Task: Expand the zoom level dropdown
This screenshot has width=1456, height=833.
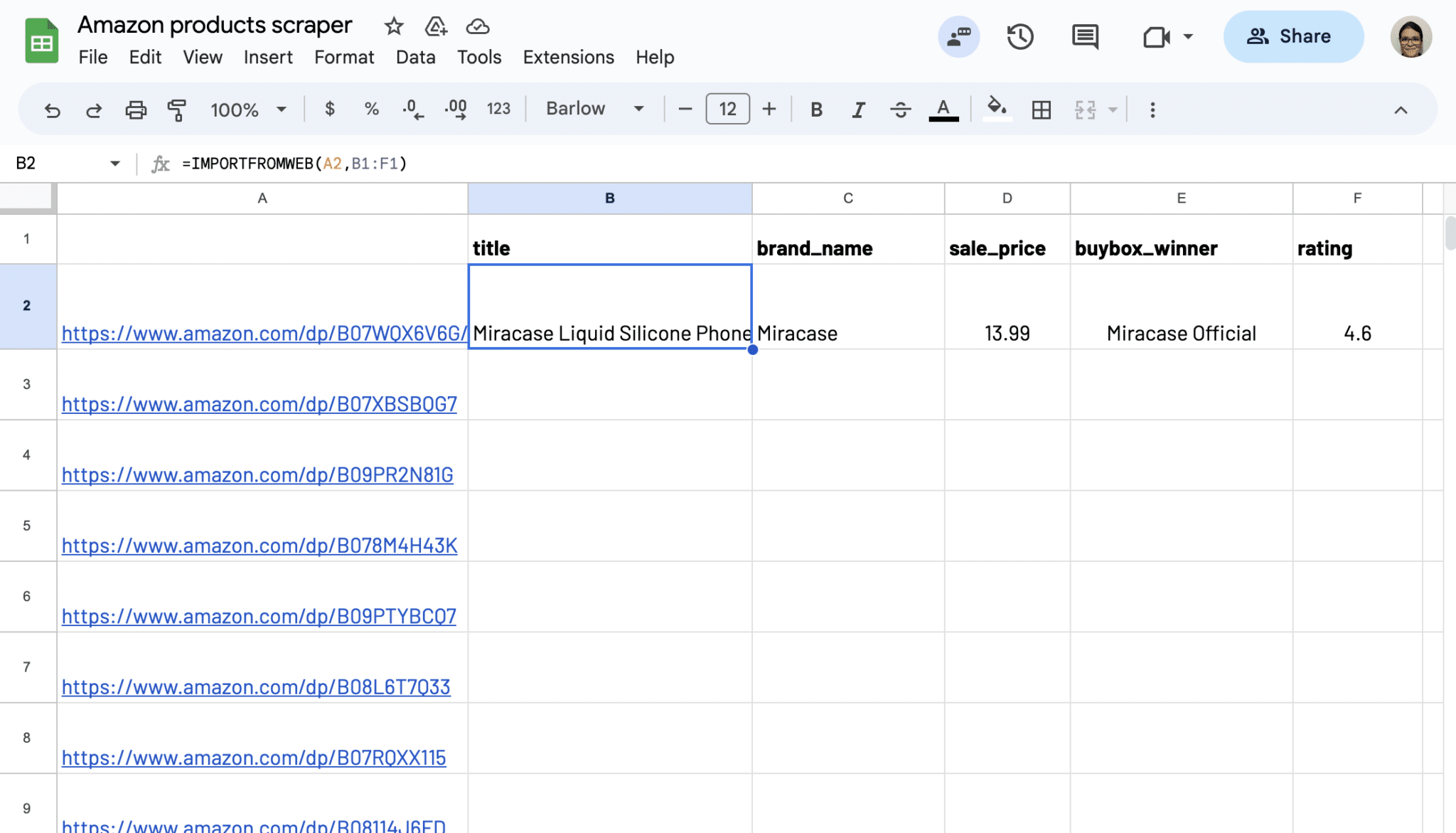Action: tap(280, 109)
